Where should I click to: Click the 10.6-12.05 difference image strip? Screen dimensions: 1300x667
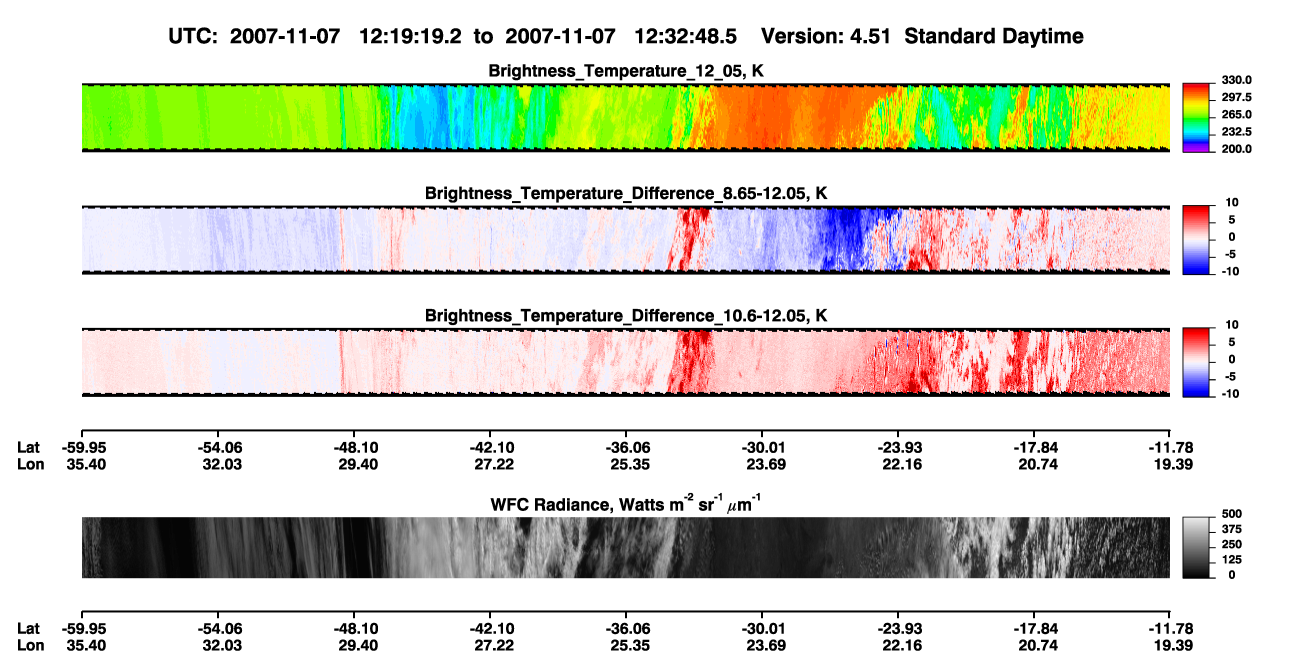[x=625, y=361]
